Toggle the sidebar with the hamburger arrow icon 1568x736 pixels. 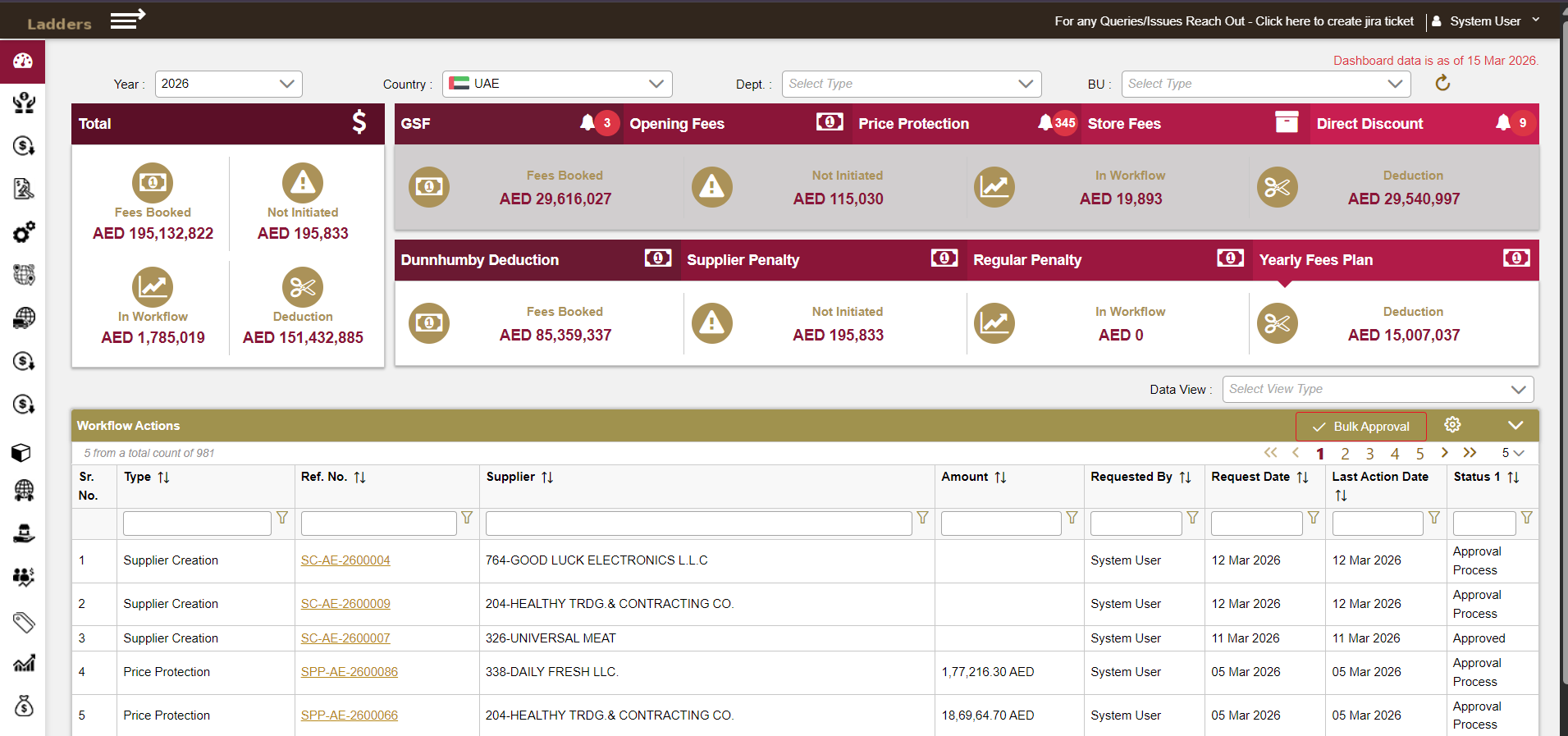[128, 19]
